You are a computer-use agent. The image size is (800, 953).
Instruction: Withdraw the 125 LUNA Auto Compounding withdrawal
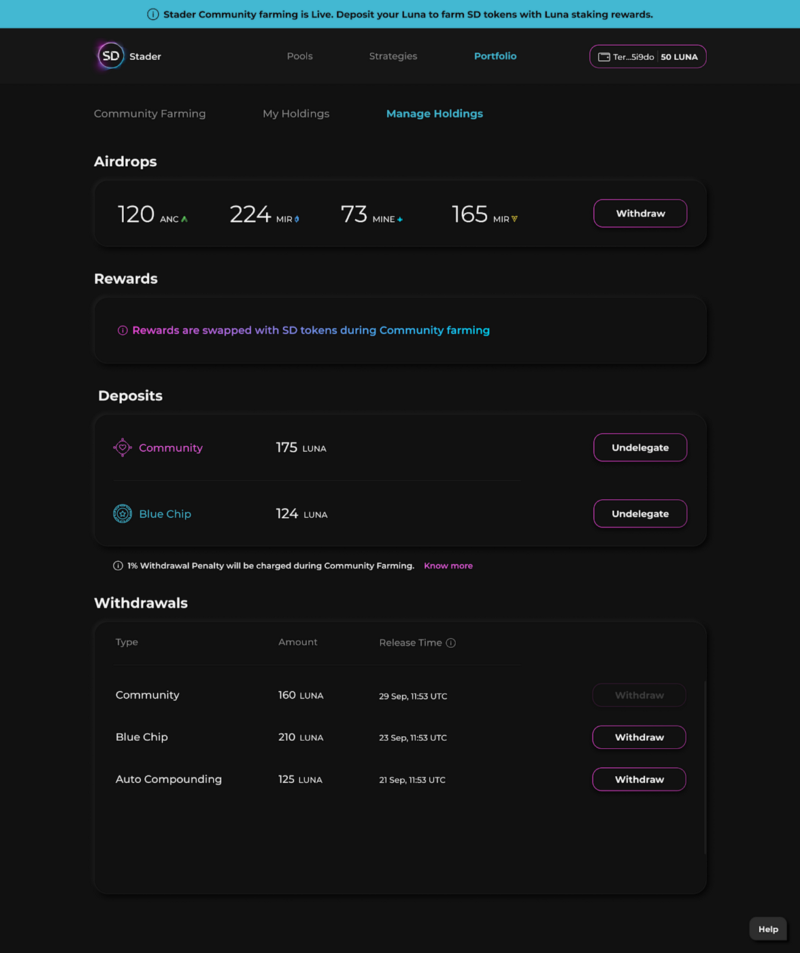tap(639, 779)
